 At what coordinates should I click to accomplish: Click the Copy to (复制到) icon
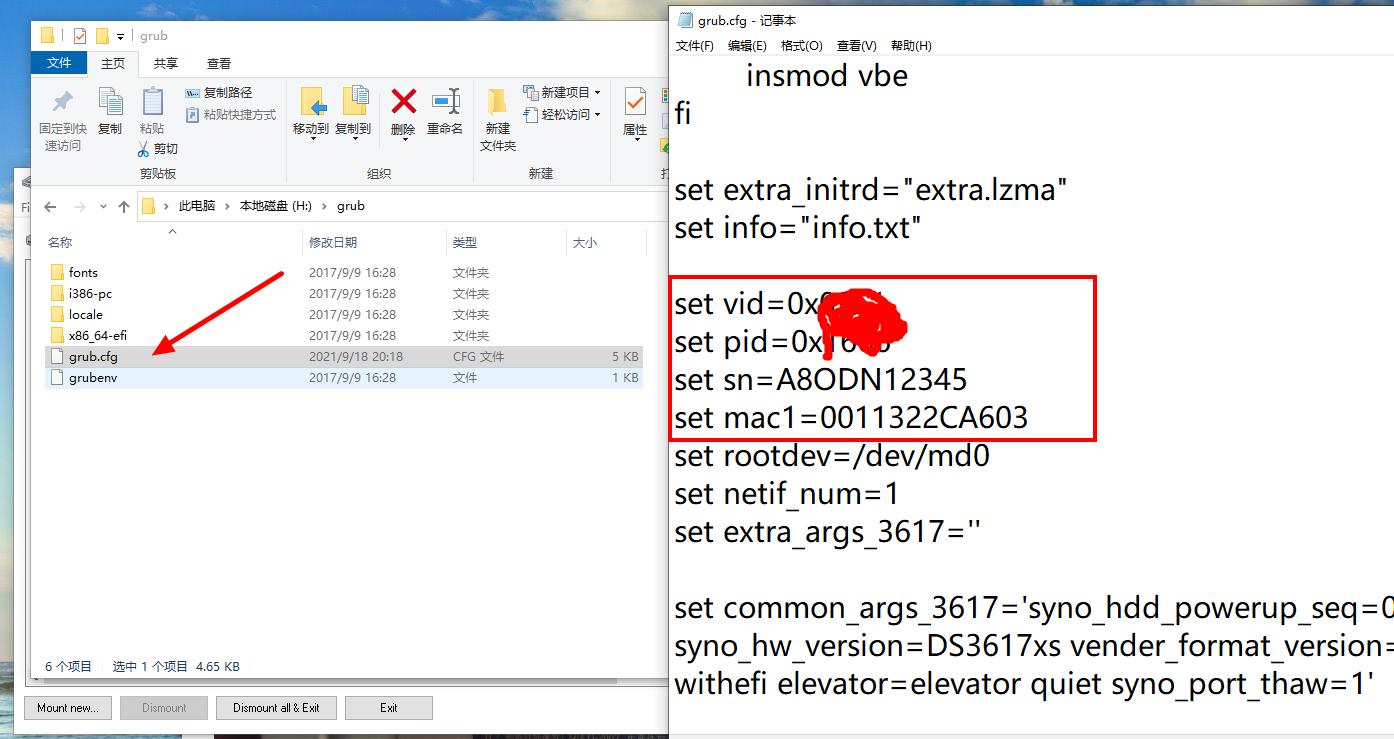(x=354, y=102)
